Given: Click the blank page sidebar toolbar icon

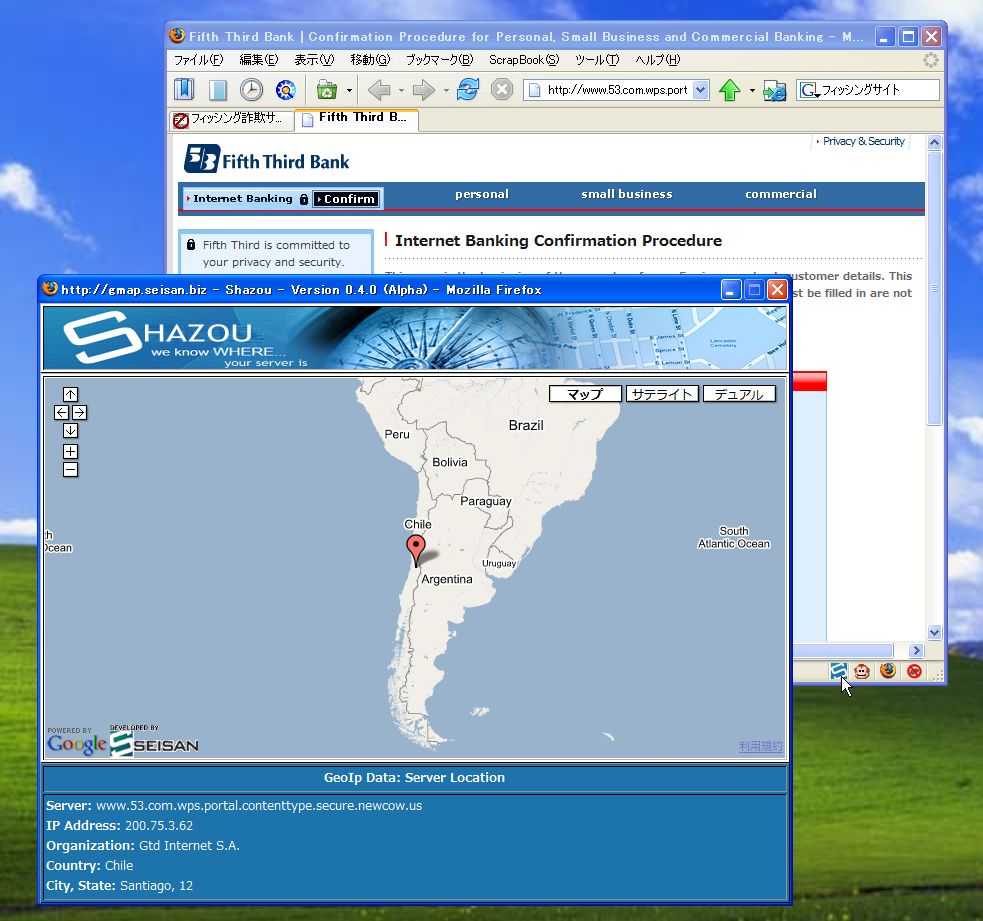Looking at the screenshot, I should pos(218,90).
